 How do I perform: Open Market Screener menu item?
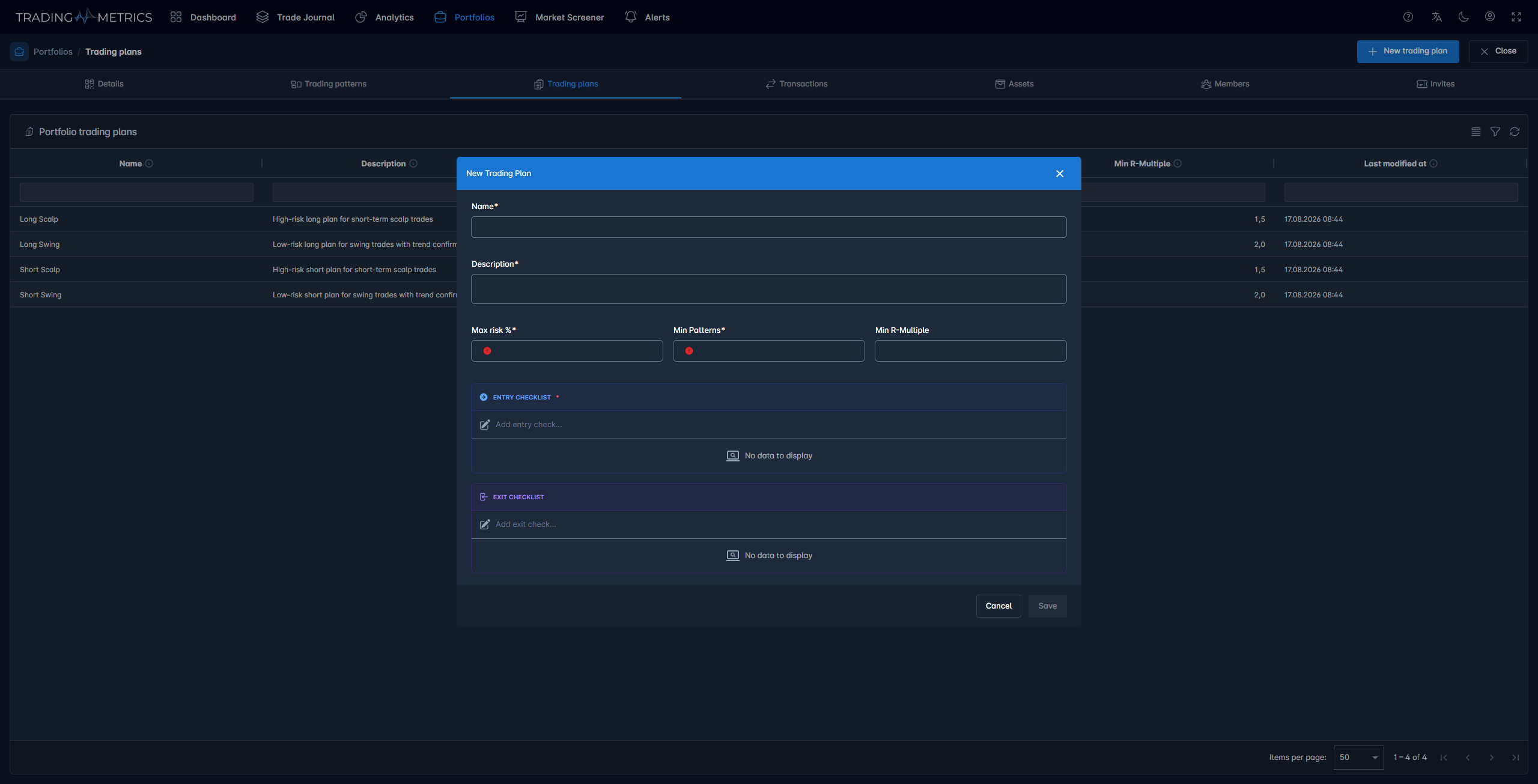559,17
